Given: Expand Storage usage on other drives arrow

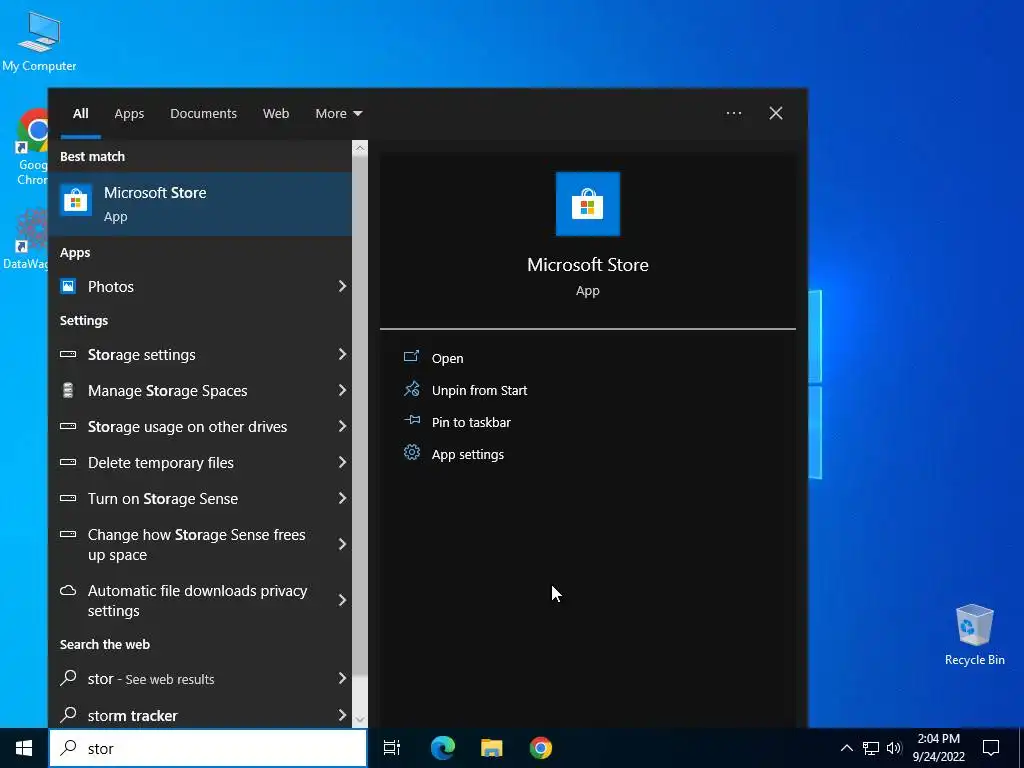Looking at the screenshot, I should point(342,426).
